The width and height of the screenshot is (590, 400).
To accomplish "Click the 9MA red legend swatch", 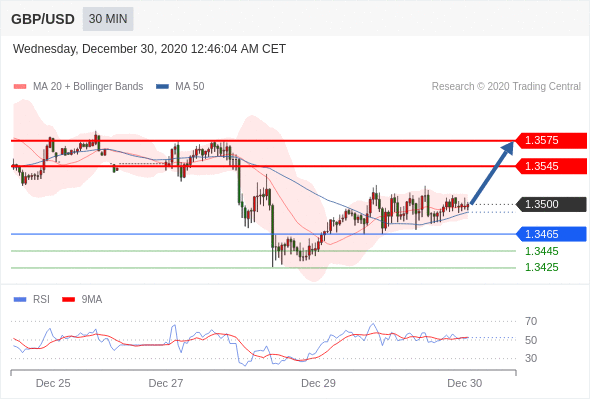I will [68, 300].
